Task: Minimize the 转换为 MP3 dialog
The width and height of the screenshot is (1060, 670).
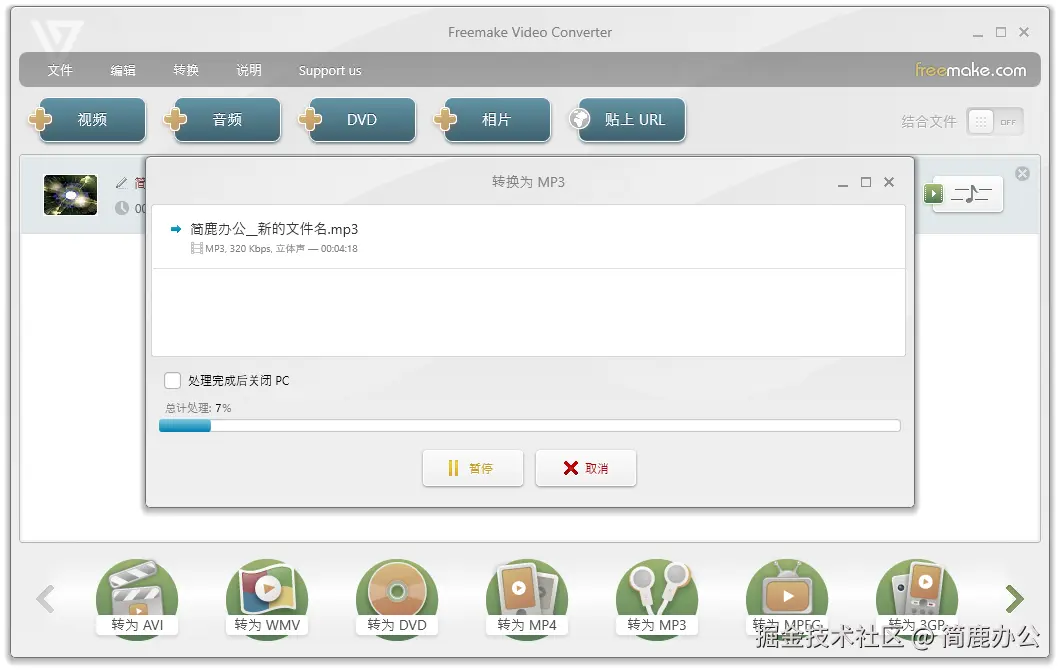Action: [843, 183]
